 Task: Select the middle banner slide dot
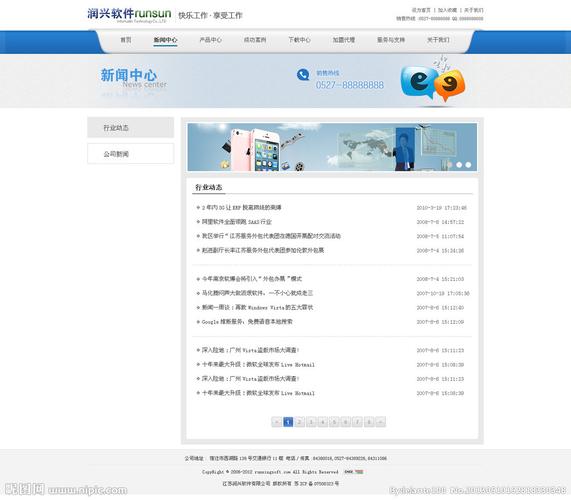(x=459, y=165)
